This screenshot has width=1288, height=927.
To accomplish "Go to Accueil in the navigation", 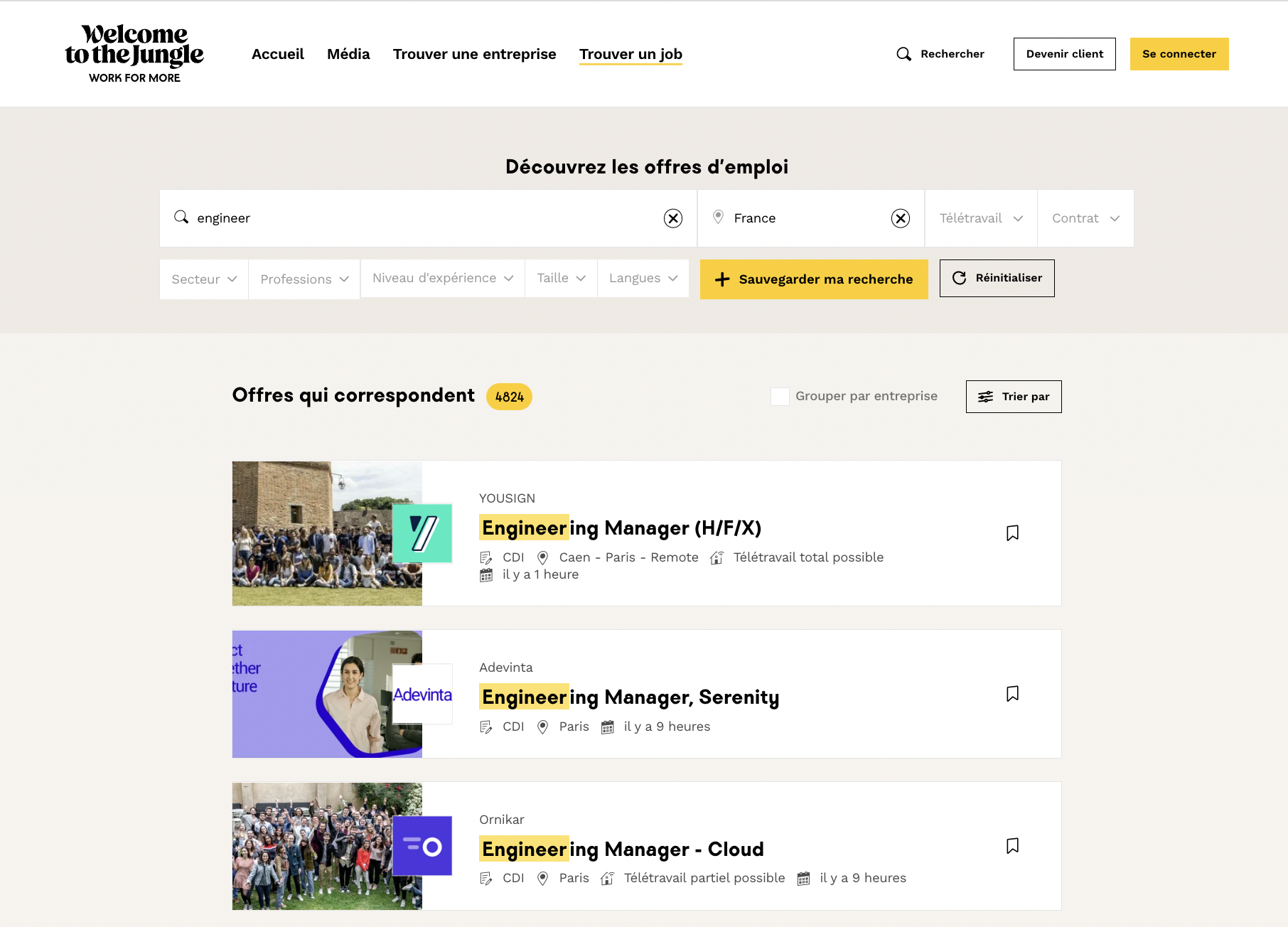I will [x=278, y=54].
